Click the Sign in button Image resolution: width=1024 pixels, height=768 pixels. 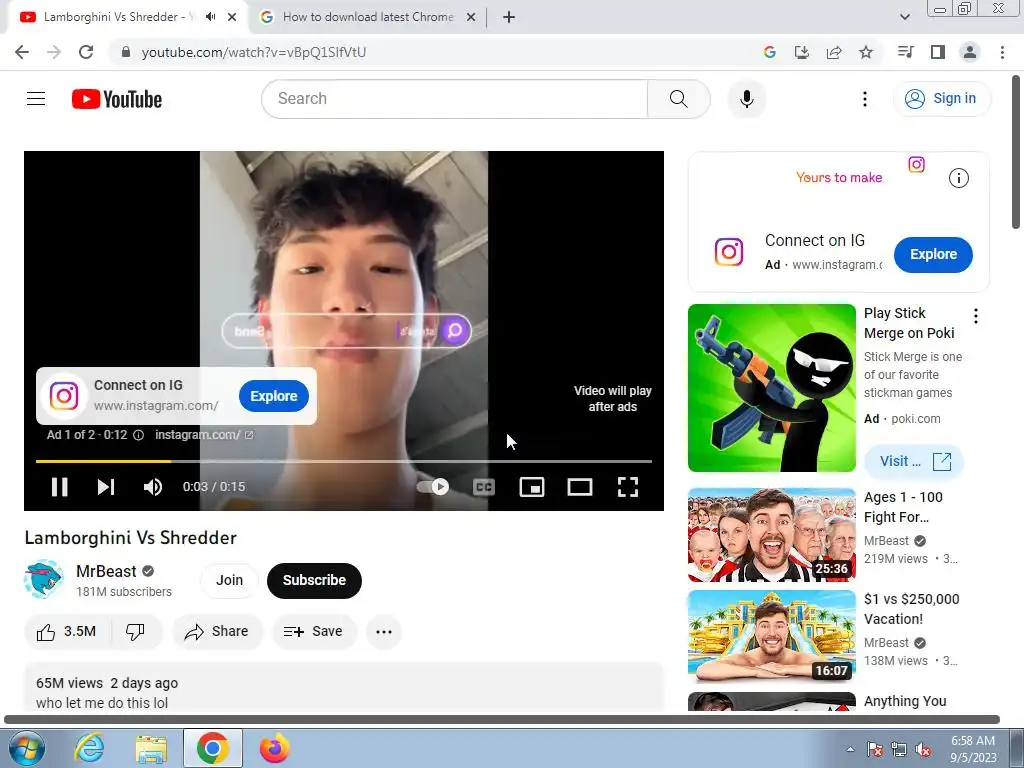[941, 99]
